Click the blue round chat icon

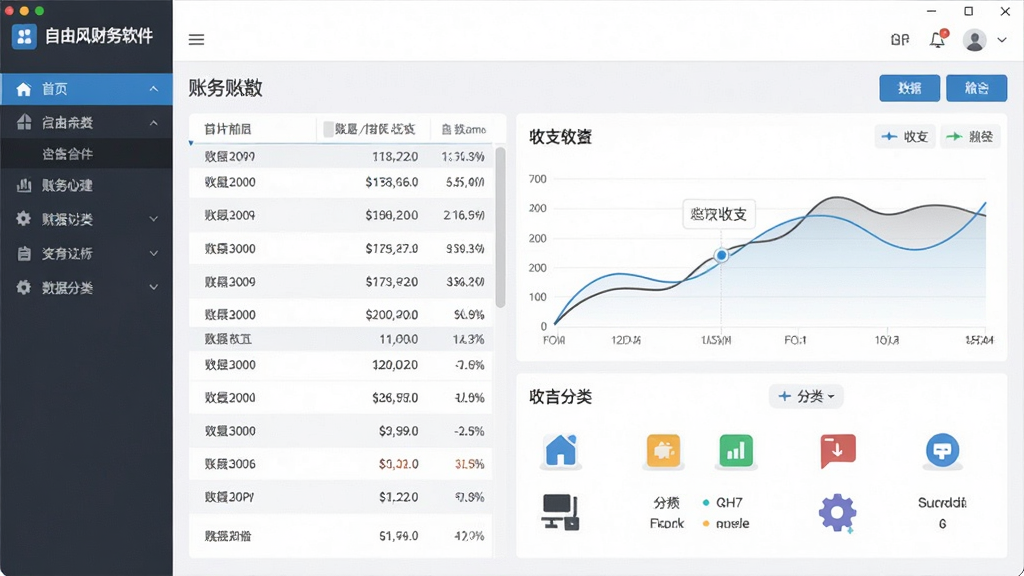(x=942, y=450)
